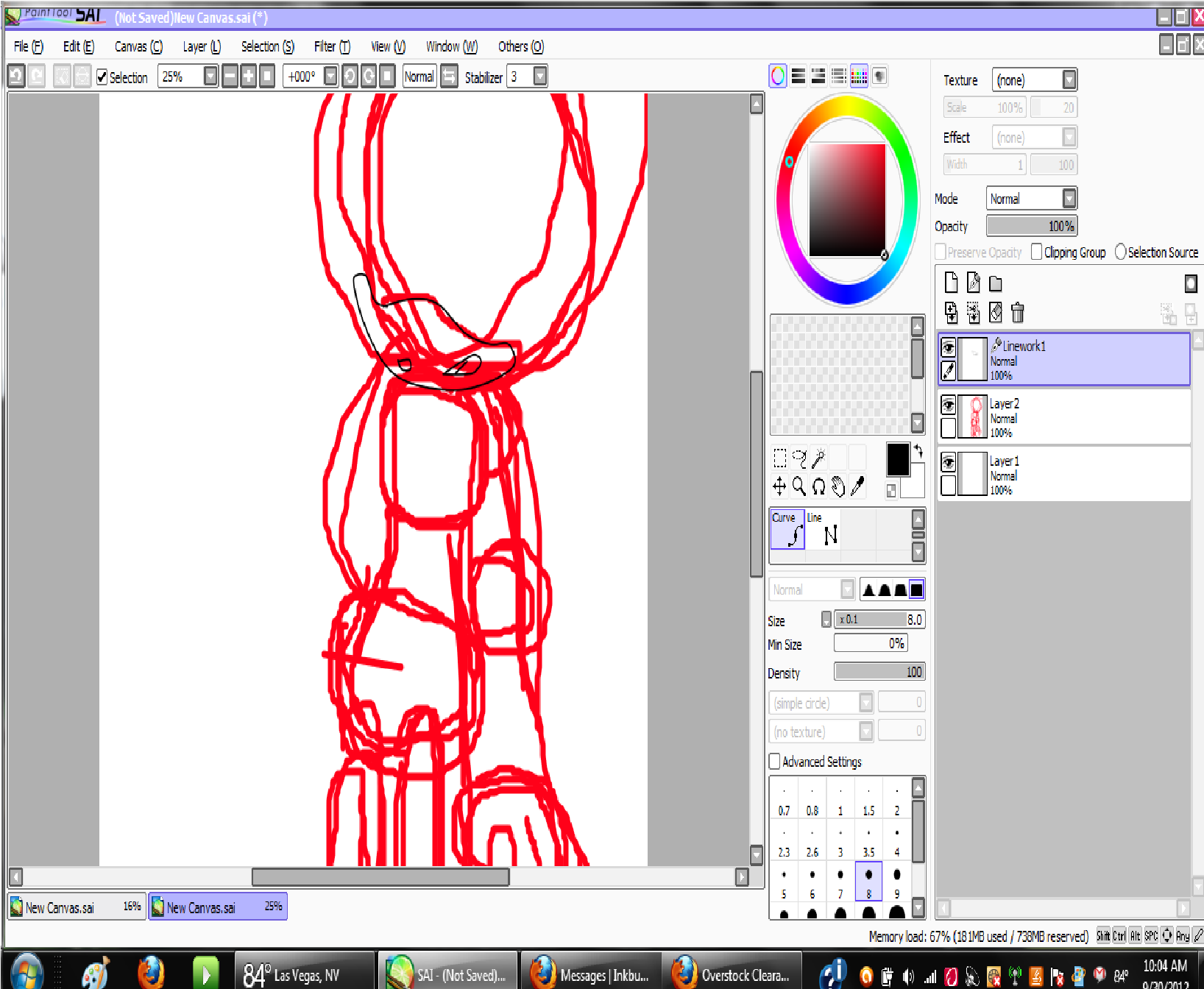Select the Magic Wand tool

[x=818, y=458]
